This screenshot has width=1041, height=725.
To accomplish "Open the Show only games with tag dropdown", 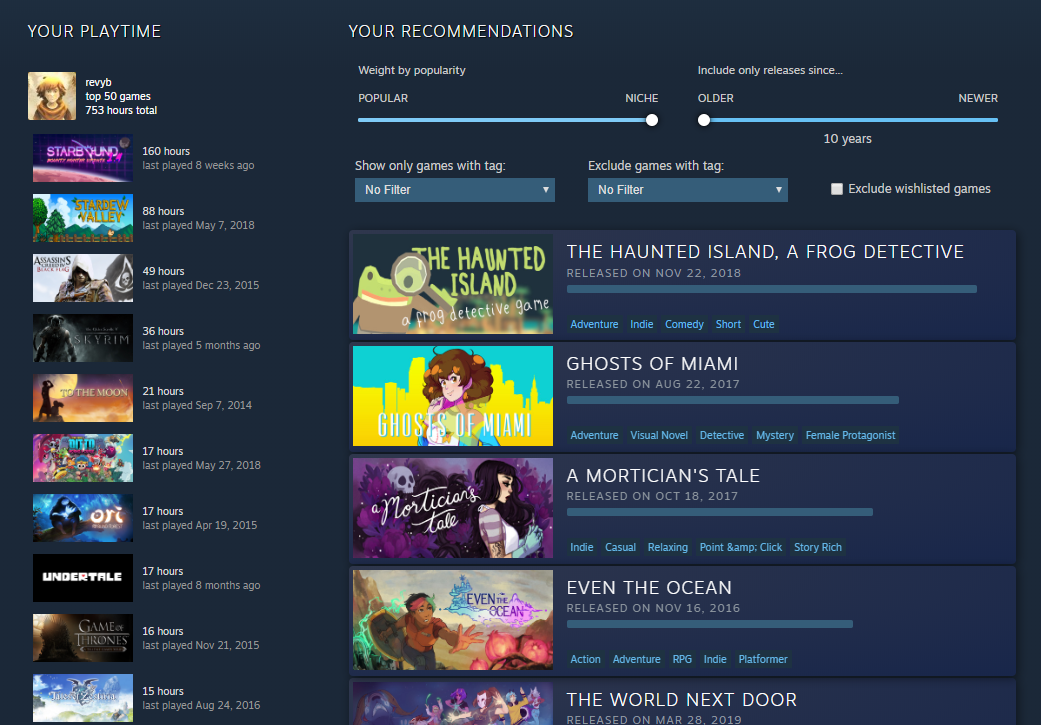I will point(455,190).
